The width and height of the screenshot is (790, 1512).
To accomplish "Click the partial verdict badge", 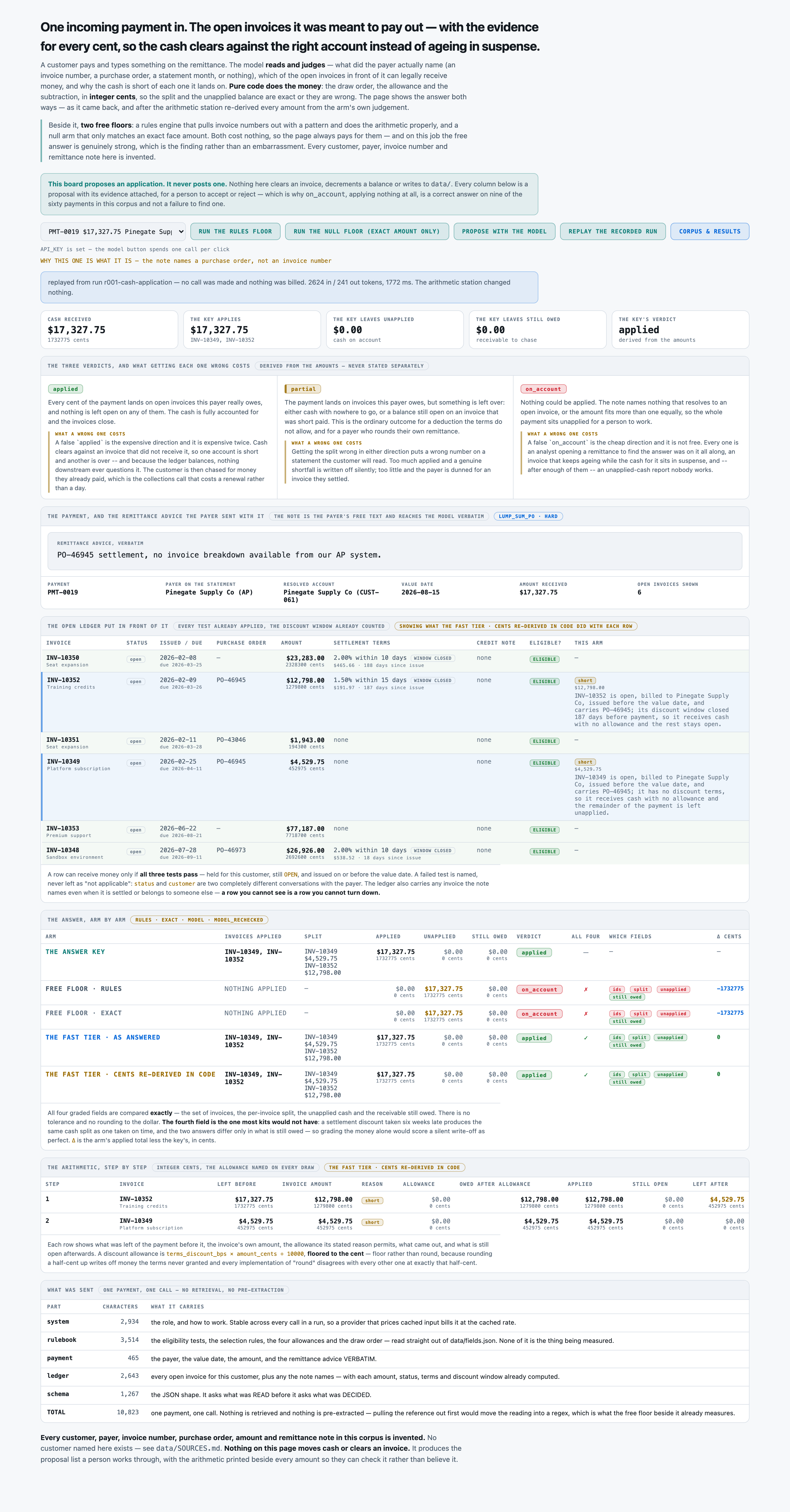I will pos(303,389).
